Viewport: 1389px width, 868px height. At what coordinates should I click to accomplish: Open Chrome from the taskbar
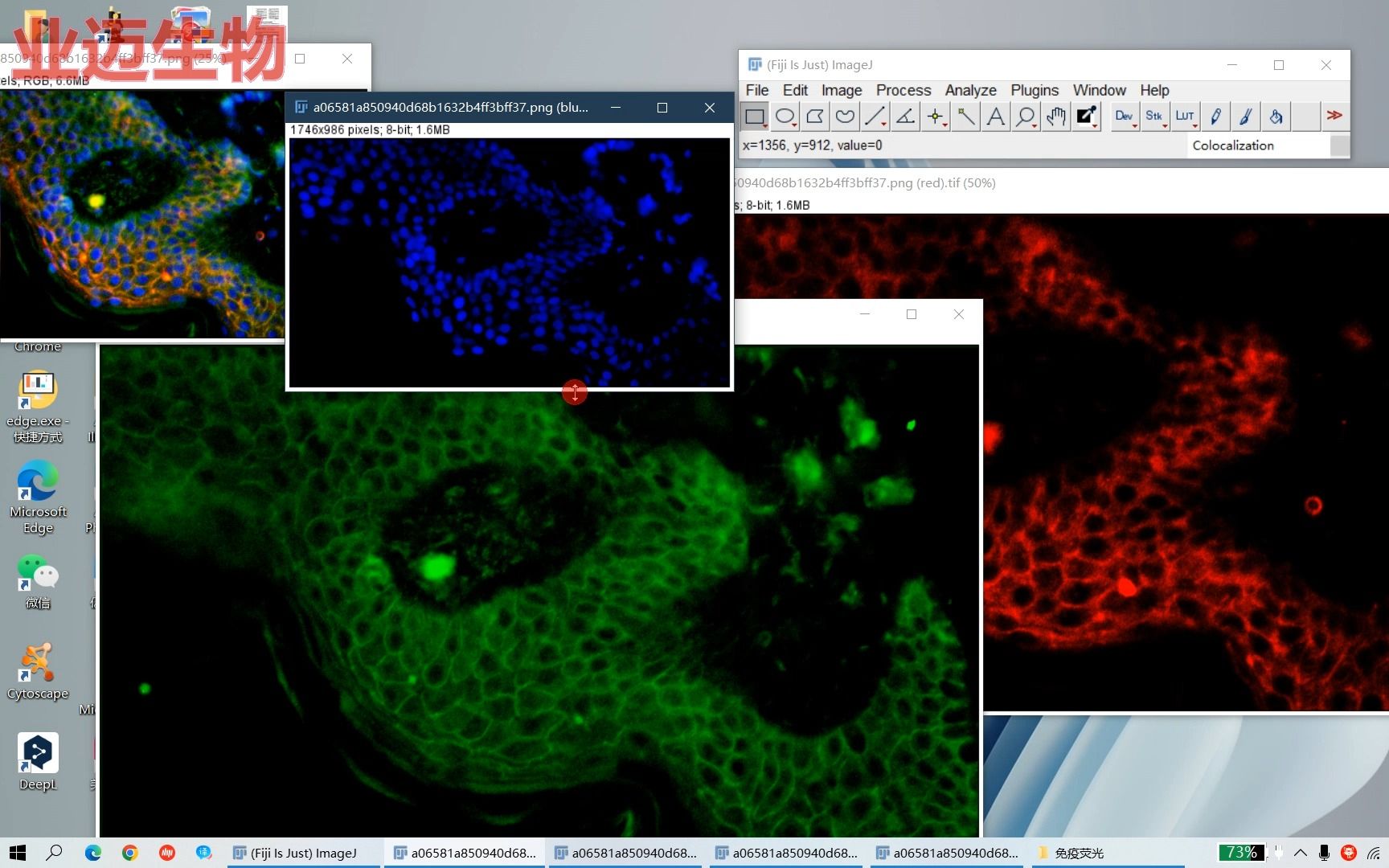click(130, 853)
